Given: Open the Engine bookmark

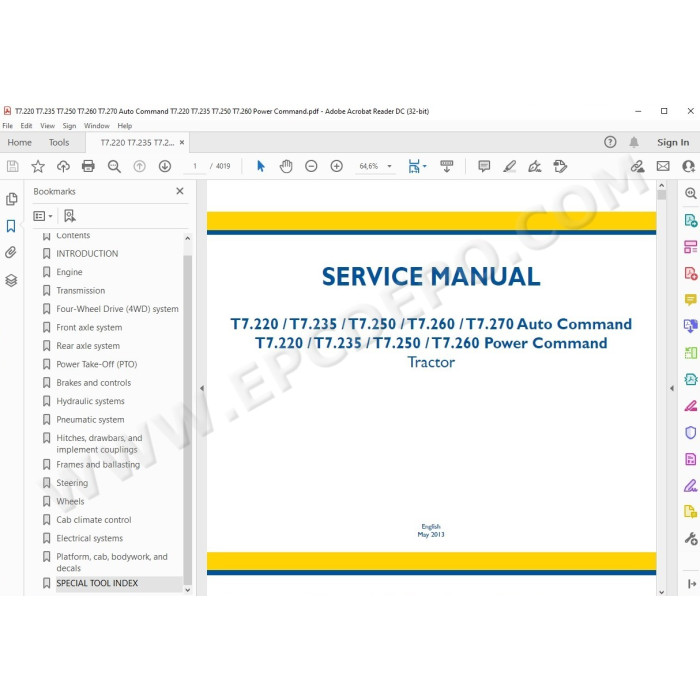Looking at the screenshot, I should pos(69,272).
